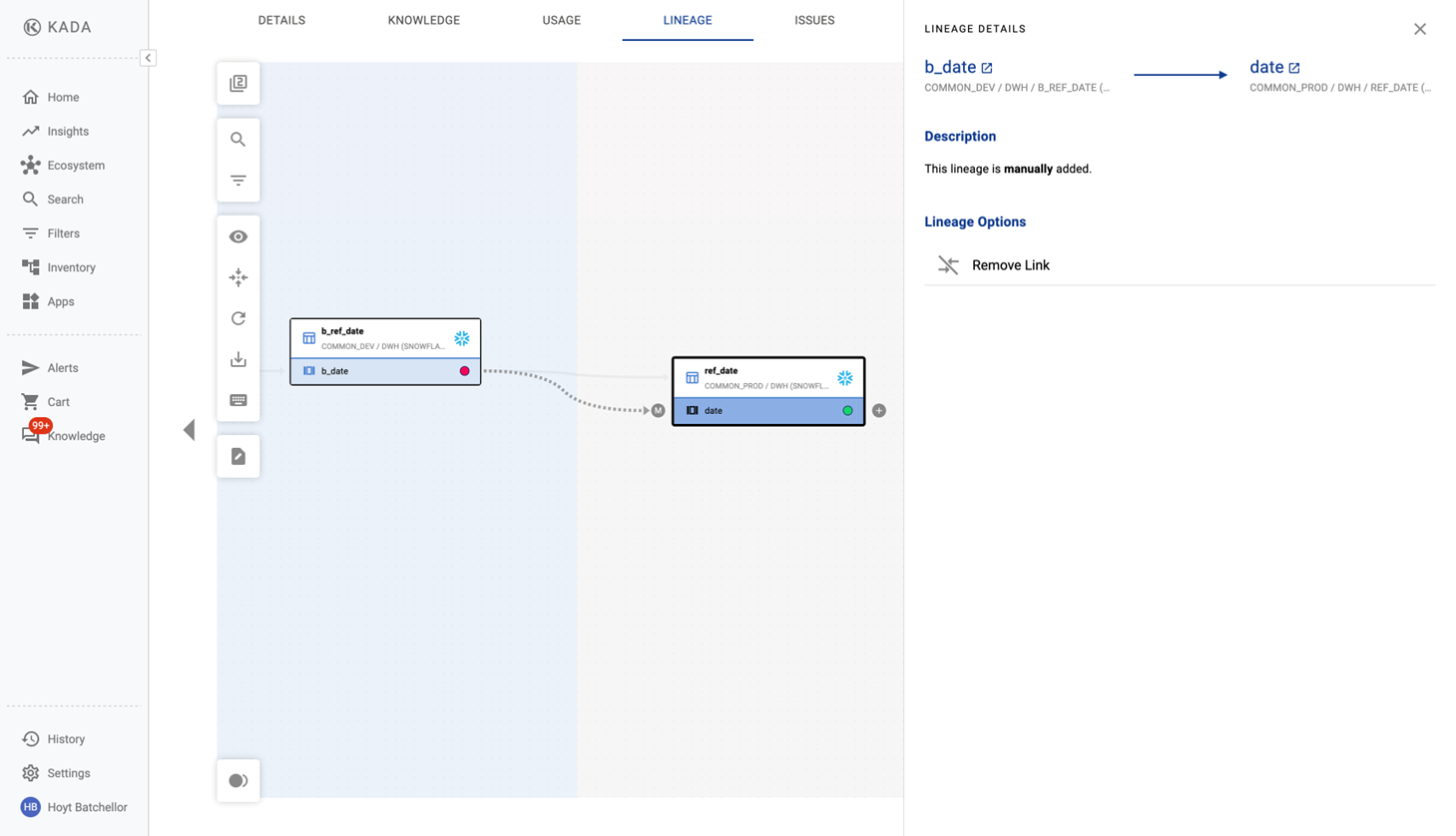The image size is (1456, 836).
Task: Click the red dot on b_date column
Action: 464,371
